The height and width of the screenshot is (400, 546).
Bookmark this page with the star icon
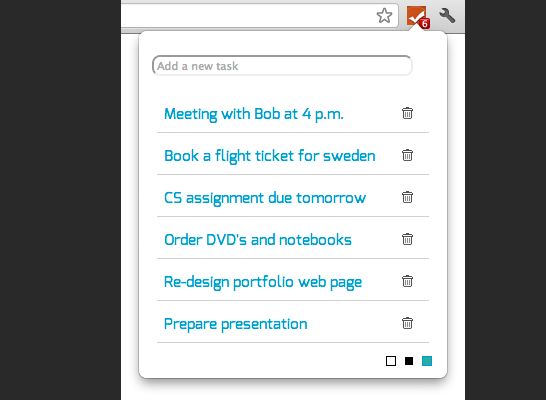pos(384,16)
